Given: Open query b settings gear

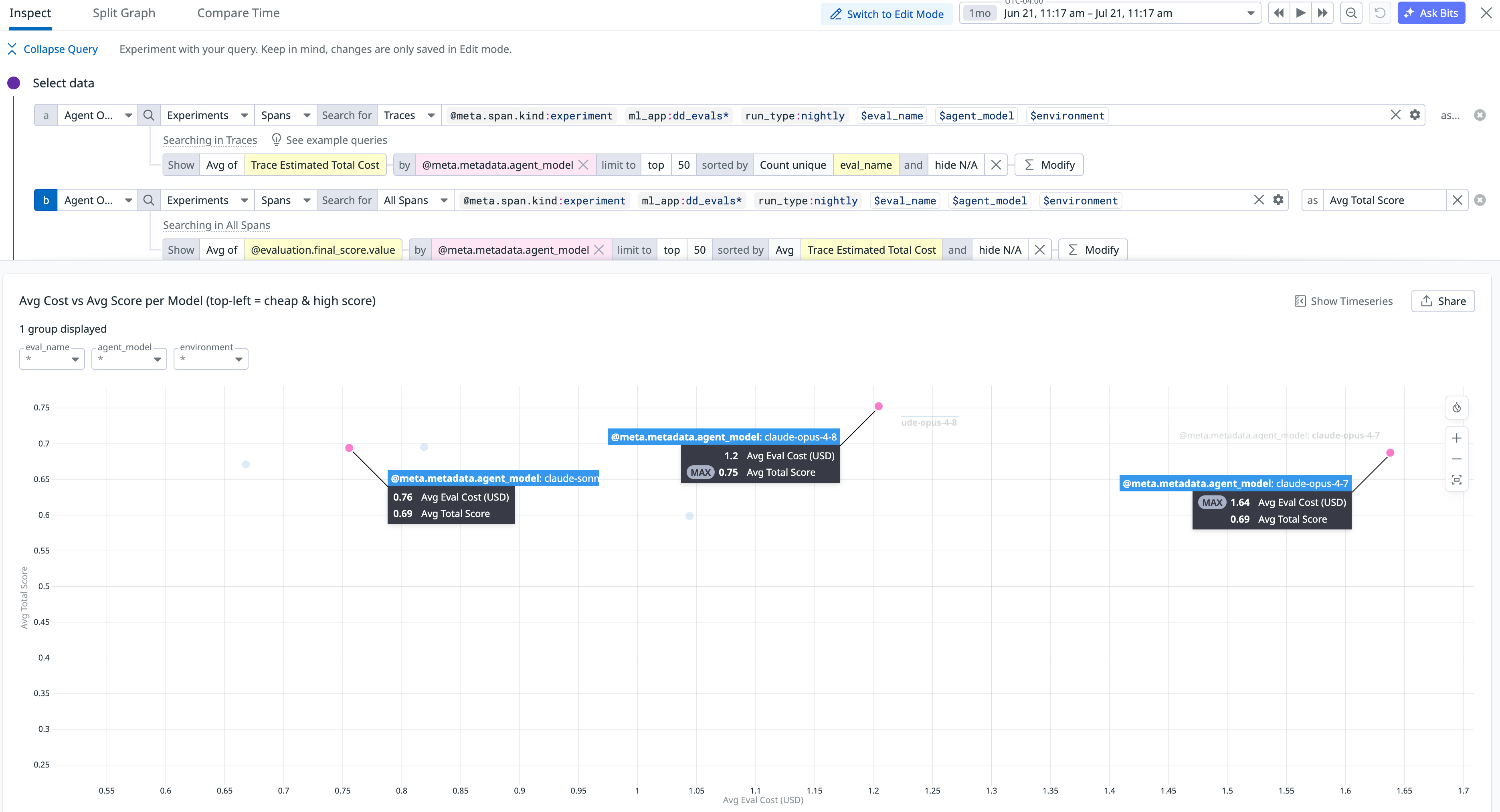Looking at the screenshot, I should click(1278, 200).
